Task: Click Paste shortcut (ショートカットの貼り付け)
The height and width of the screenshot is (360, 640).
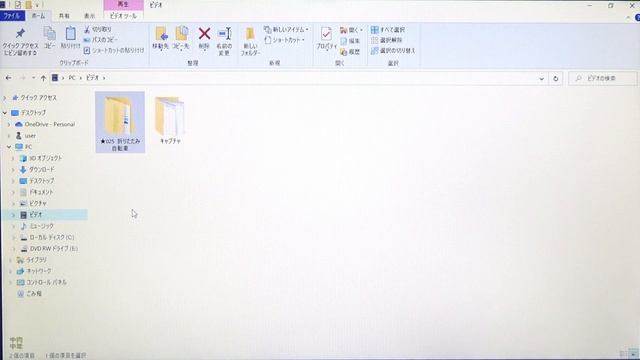Action: (x=114, y=50)
